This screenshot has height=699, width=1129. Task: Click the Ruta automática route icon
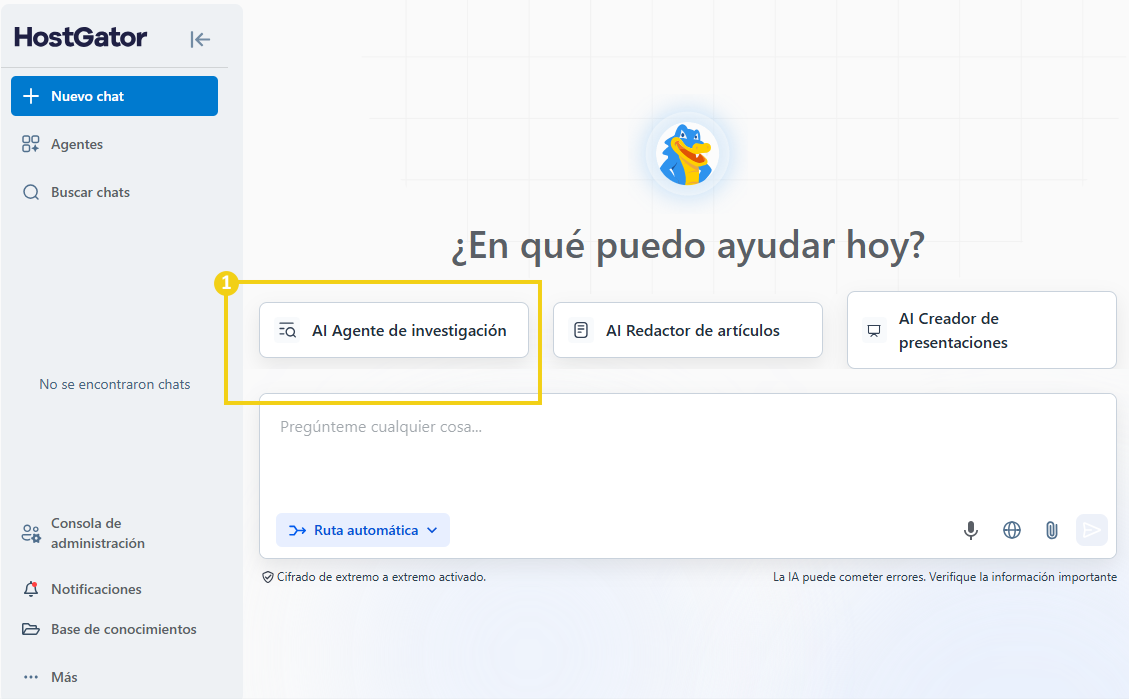point(297,531)
